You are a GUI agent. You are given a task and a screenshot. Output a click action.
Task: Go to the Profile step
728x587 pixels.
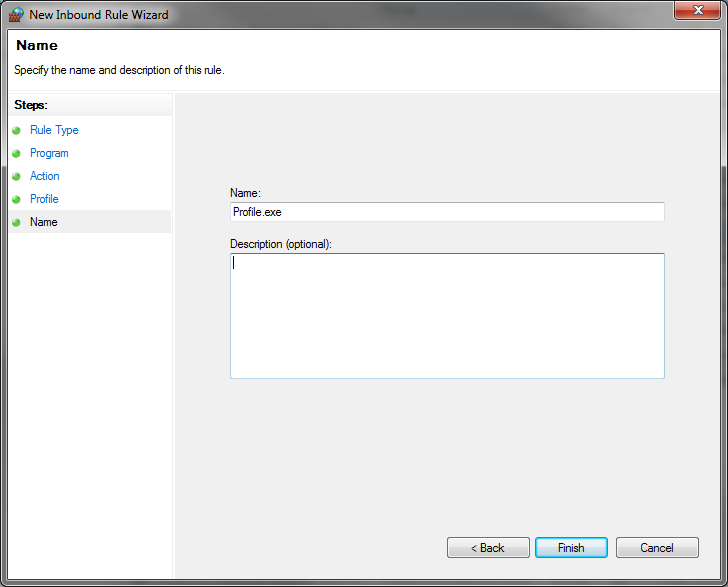44,199
